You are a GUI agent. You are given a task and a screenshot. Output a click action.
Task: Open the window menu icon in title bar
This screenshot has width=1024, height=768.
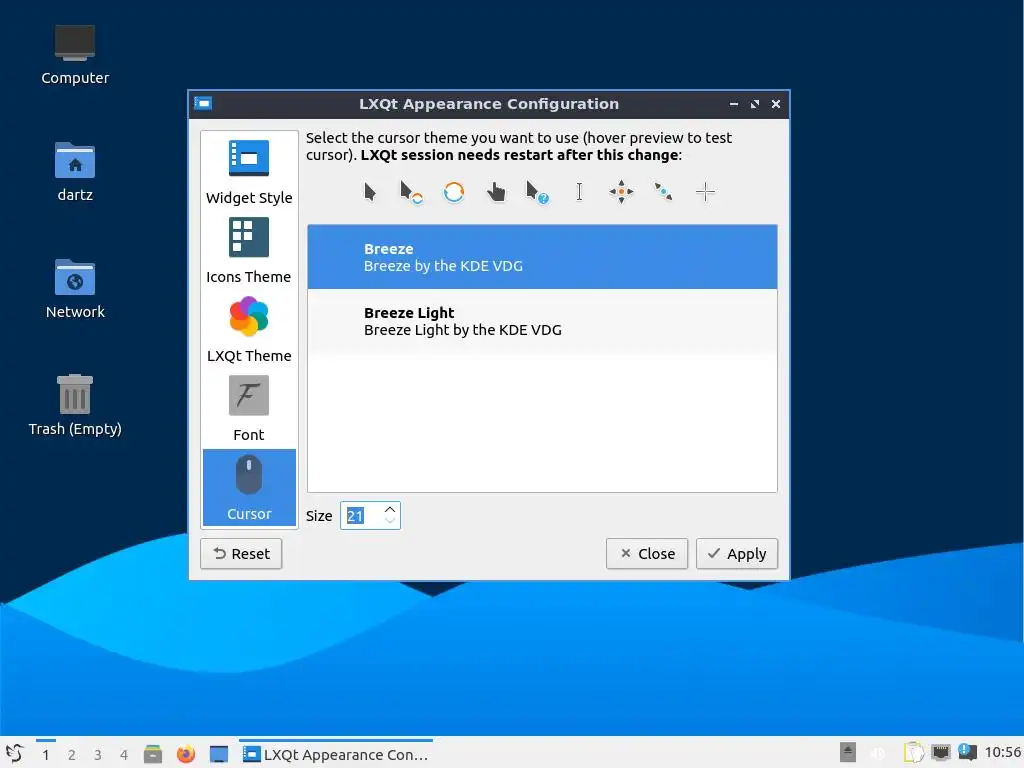point(203,104)
